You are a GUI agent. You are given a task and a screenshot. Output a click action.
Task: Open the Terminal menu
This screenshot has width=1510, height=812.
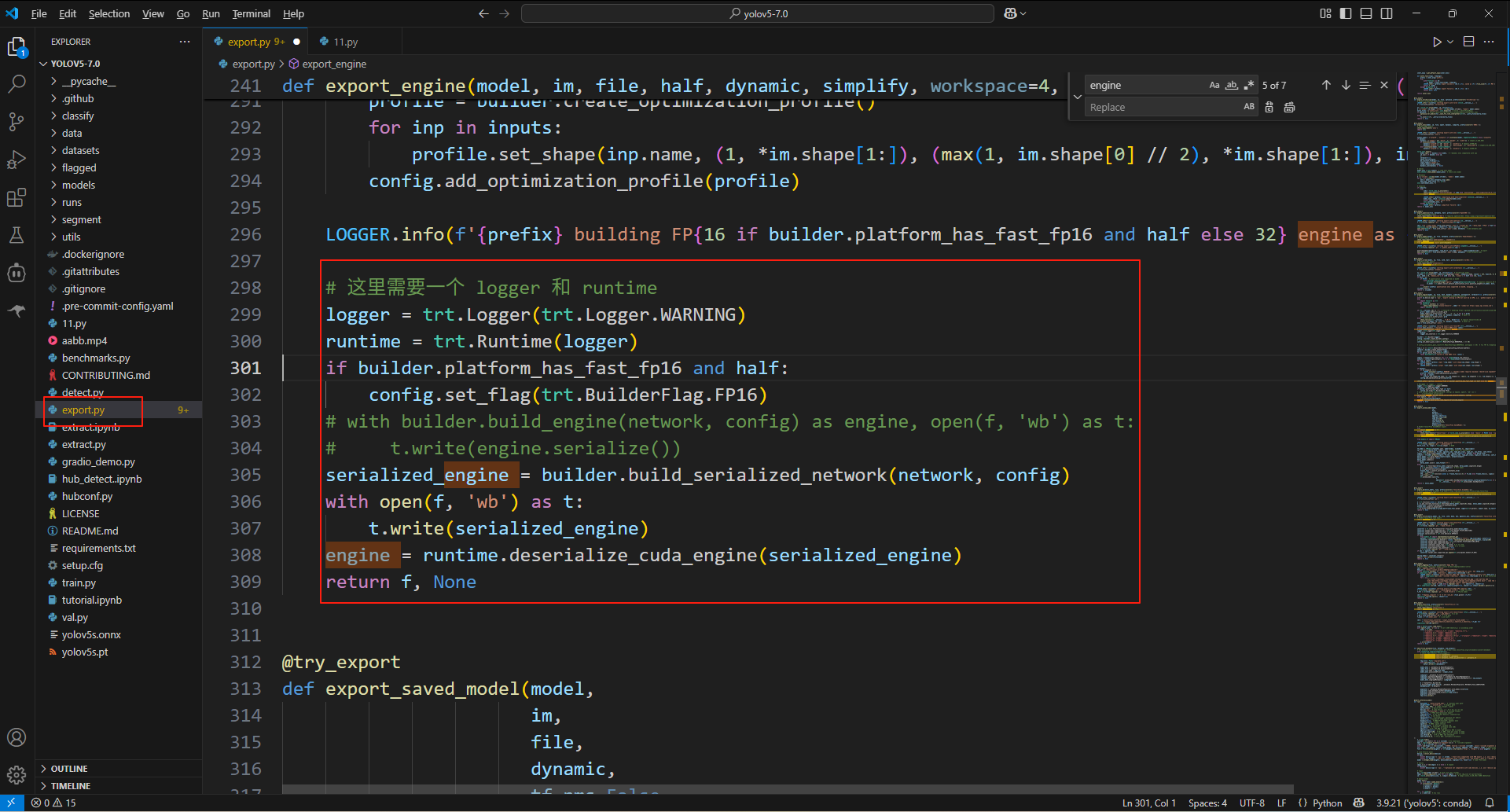coord(251,13)
